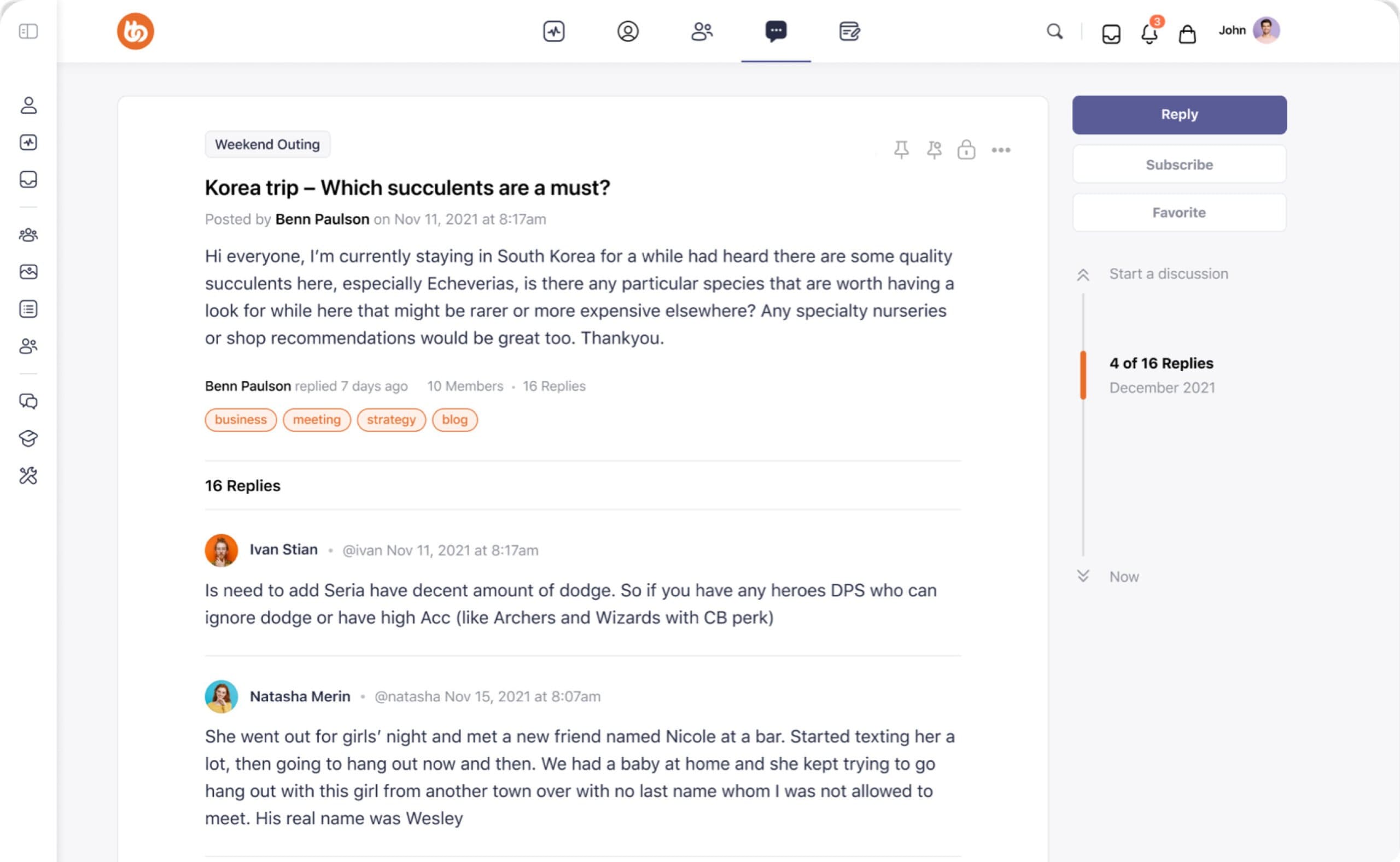Click the orange reply timeline scrubber handle
Viewport: 1400px width, 862px height.
coord(1083,374)
